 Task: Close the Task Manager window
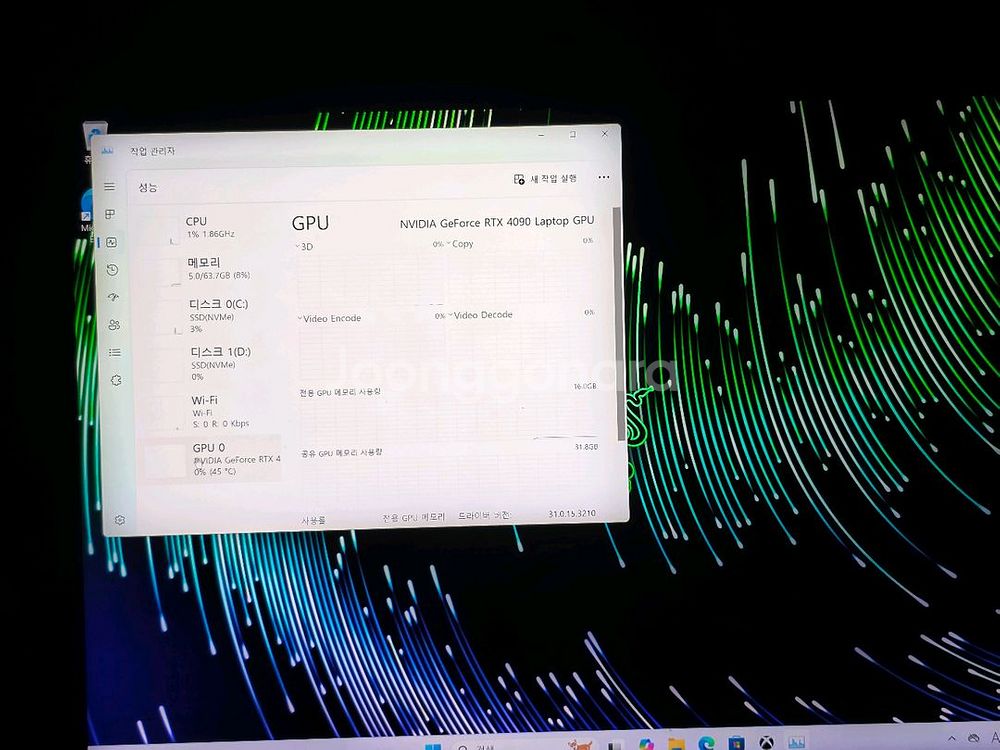pyautogui.click(x=605, y=133)
